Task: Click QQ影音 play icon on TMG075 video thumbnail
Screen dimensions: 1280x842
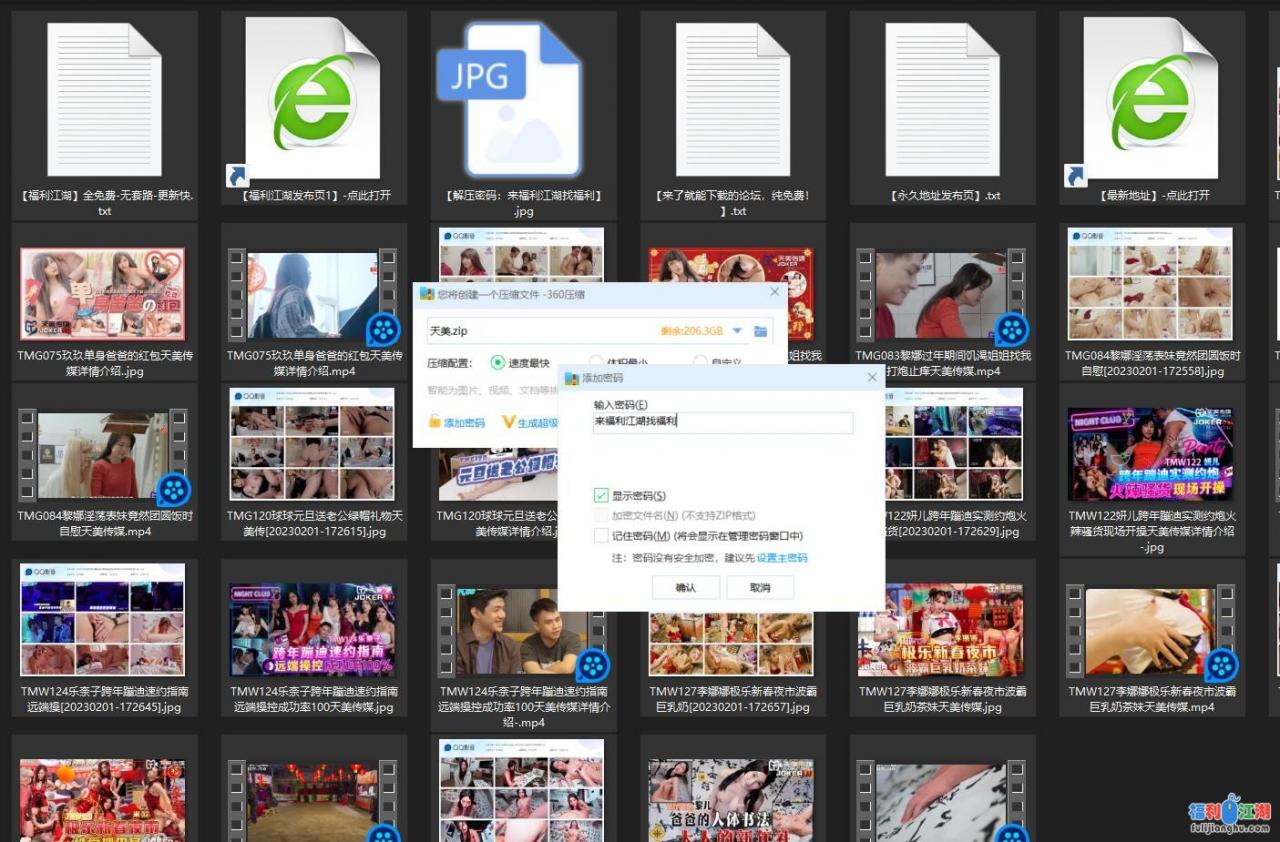Action: 381,328
